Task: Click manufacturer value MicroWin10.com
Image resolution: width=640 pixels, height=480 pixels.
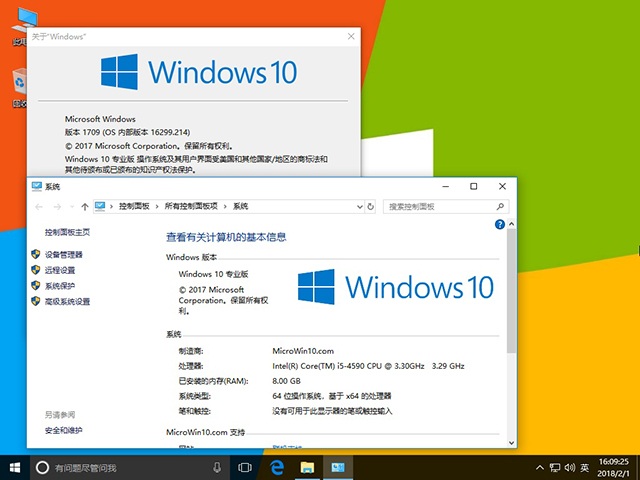Action: point(303,351)
